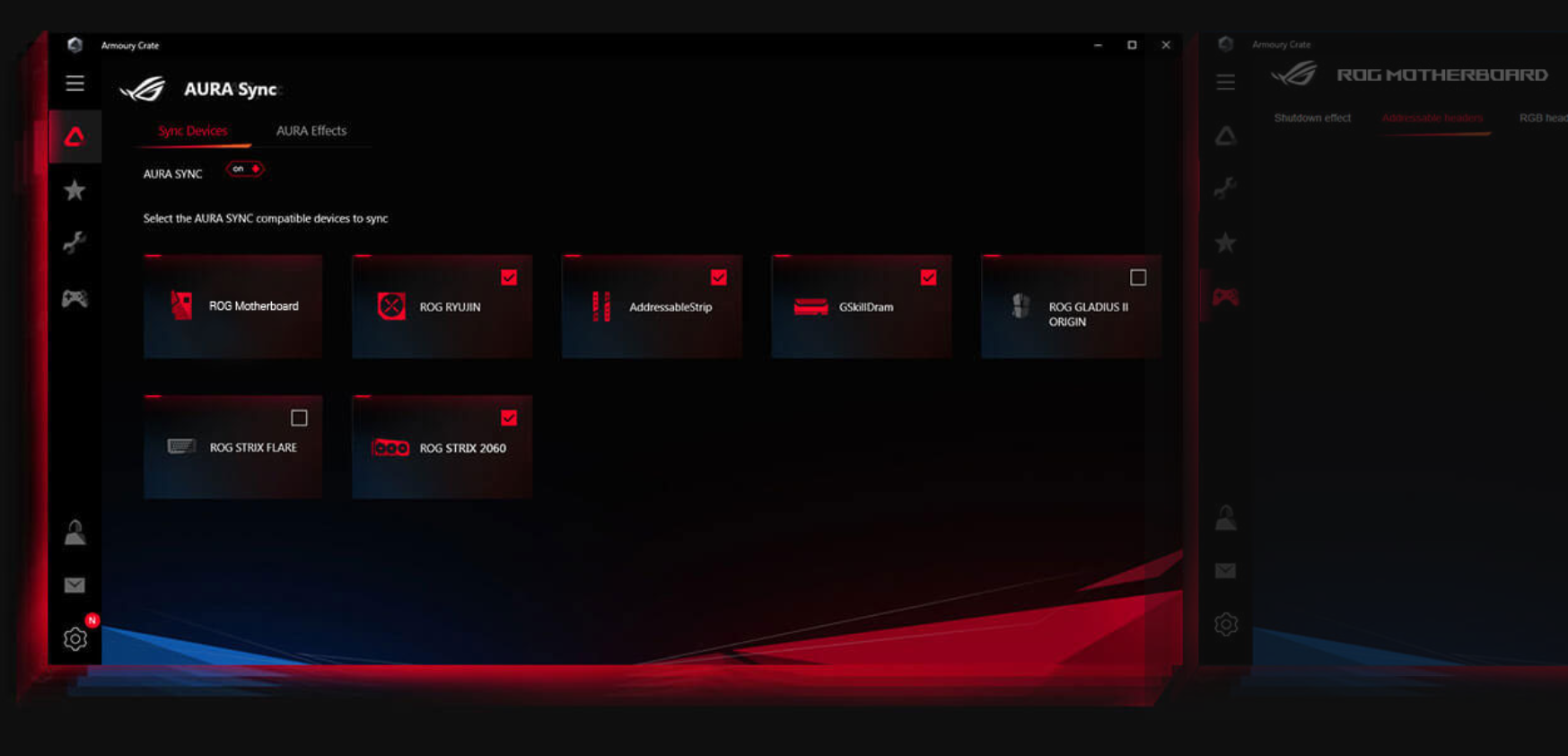Check the ROG STRIX FLARE checkbox
This screenshot has height=756, width=1568.
click(x=299, y=418)
